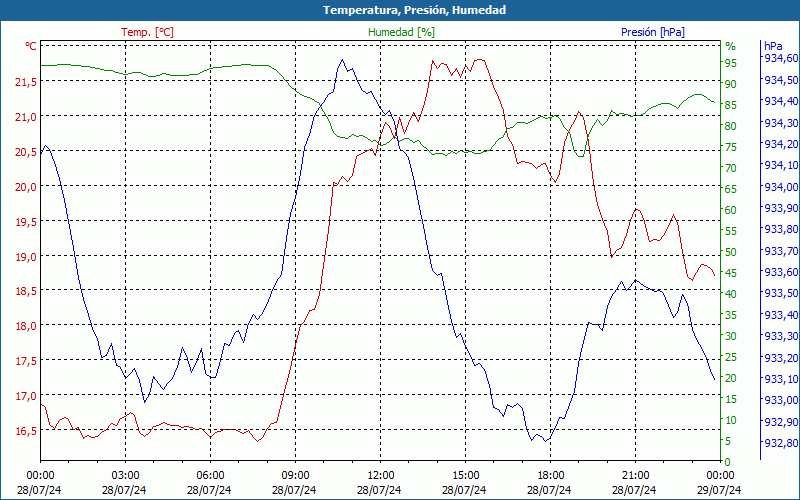
Task: Click the 15:00 28/07/24 time axis label
Action: (x=465, y=483)
